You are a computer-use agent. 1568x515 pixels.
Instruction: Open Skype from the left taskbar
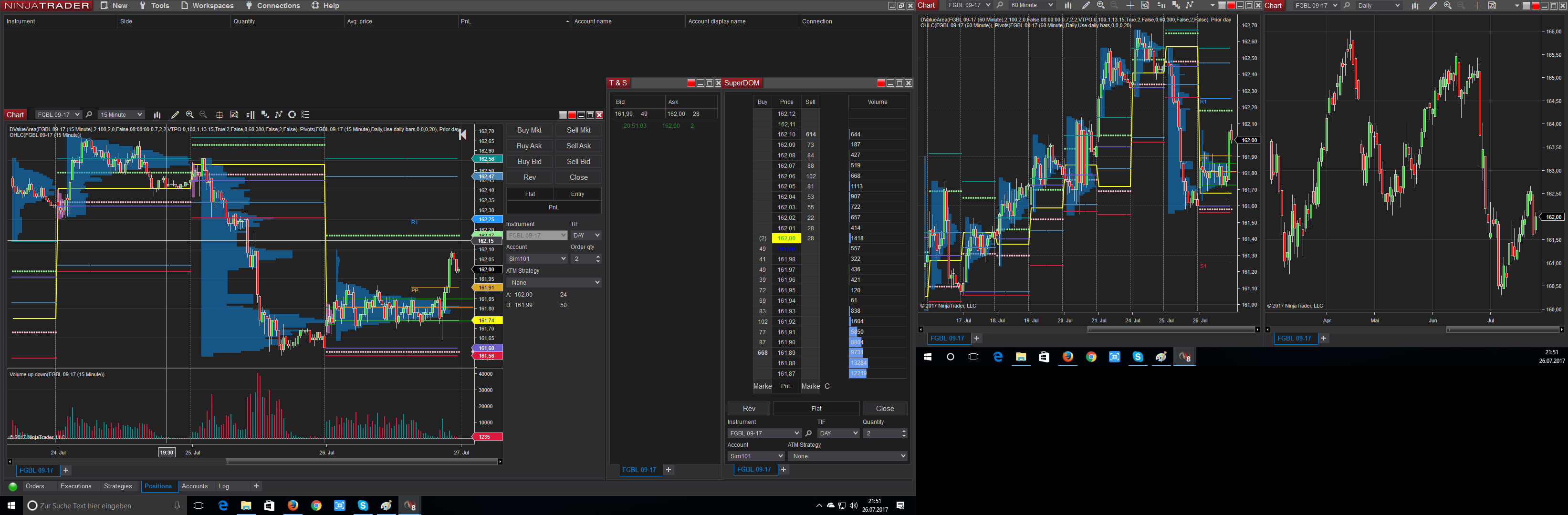(x=363, y=505)
